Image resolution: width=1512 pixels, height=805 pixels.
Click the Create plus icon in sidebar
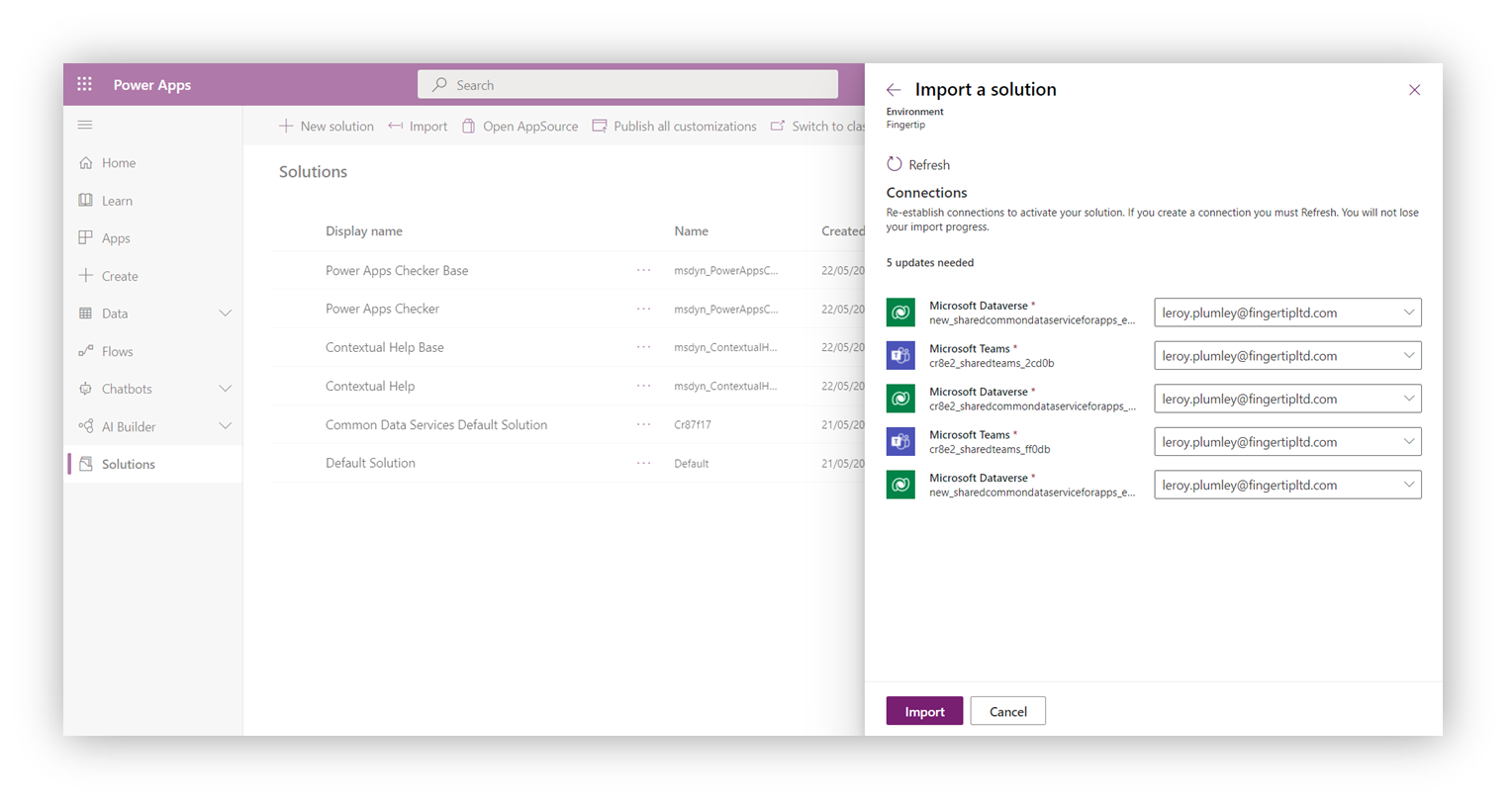pos(86,275)
